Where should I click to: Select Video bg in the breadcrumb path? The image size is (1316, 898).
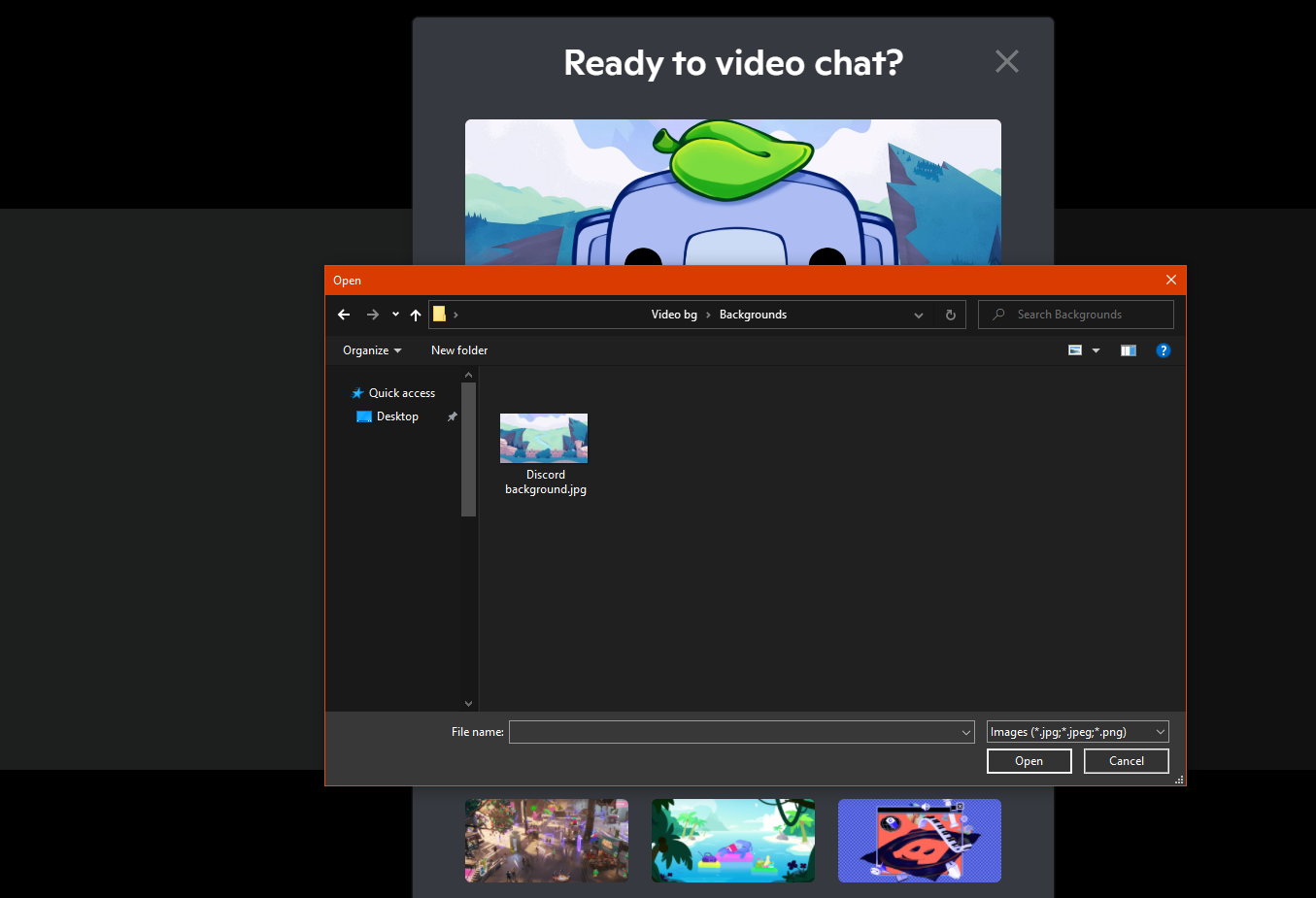(674, 314)
